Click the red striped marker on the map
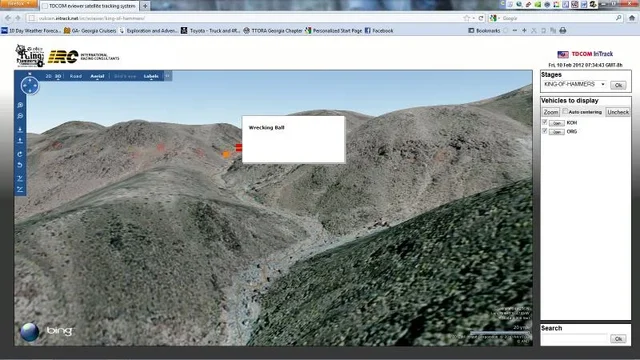Screen dimensions: 640x360 (239, 147)
